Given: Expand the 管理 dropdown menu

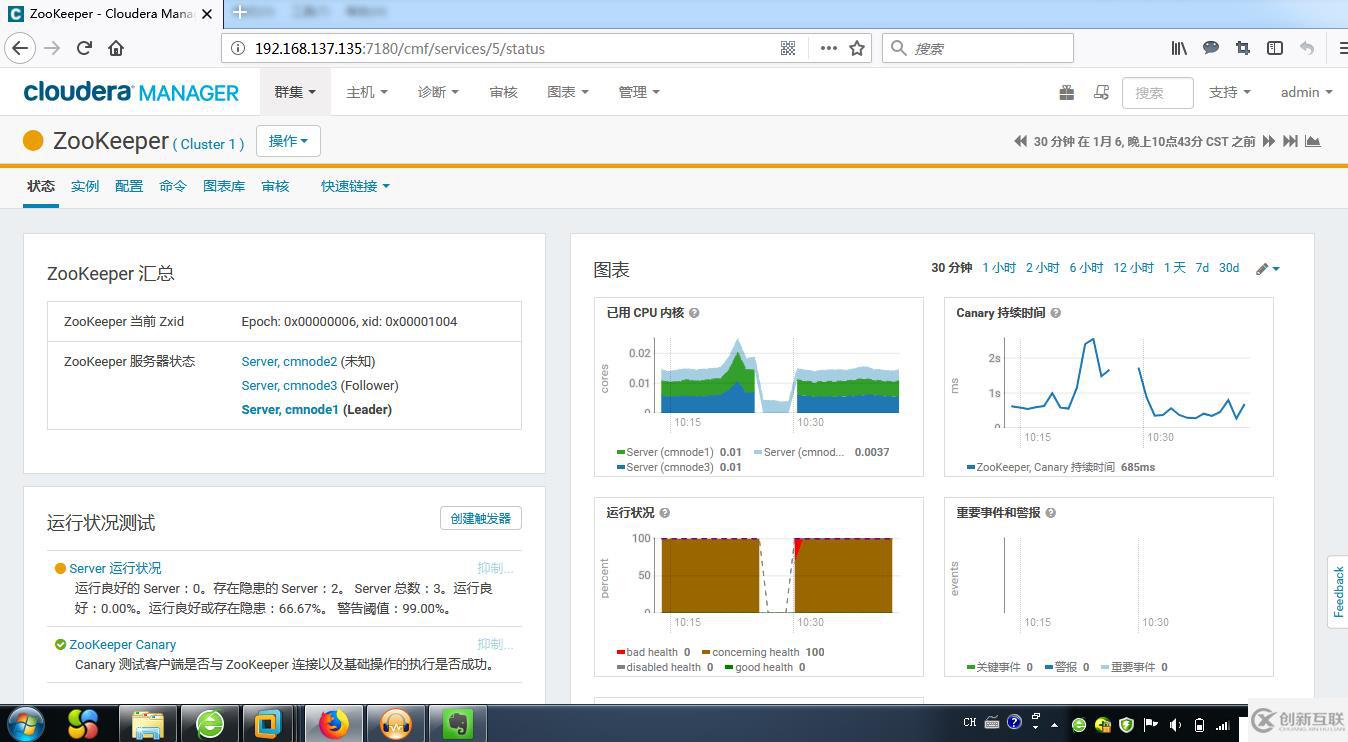Looking at the screenshot, I should (x=639, y=92).
